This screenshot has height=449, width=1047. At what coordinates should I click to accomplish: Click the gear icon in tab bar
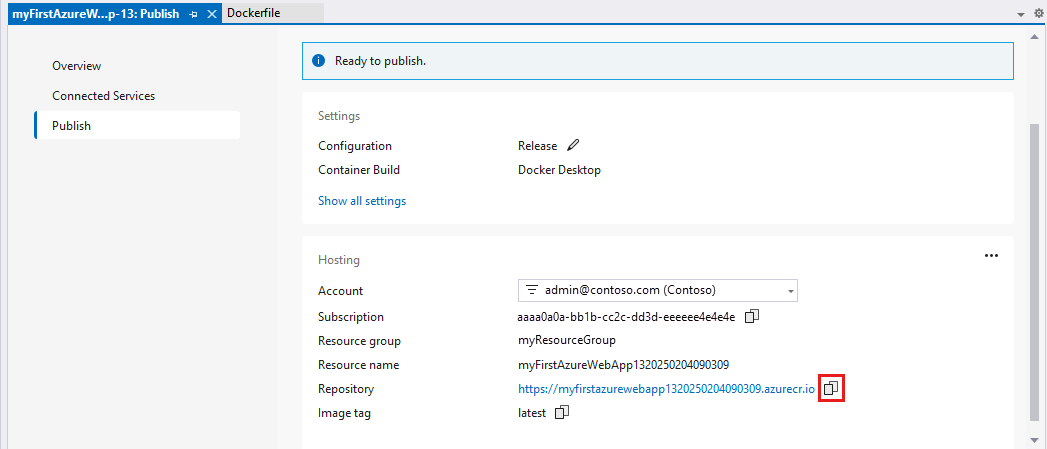1038,13
